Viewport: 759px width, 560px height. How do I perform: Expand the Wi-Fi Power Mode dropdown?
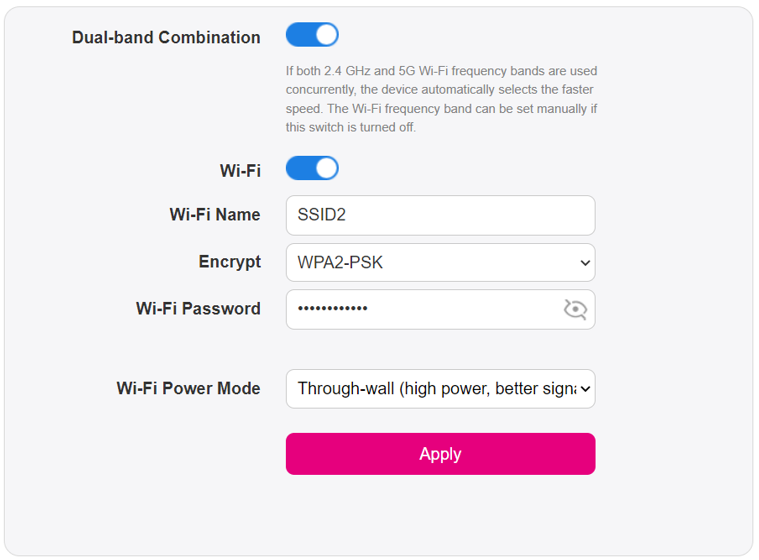point(440,389)
